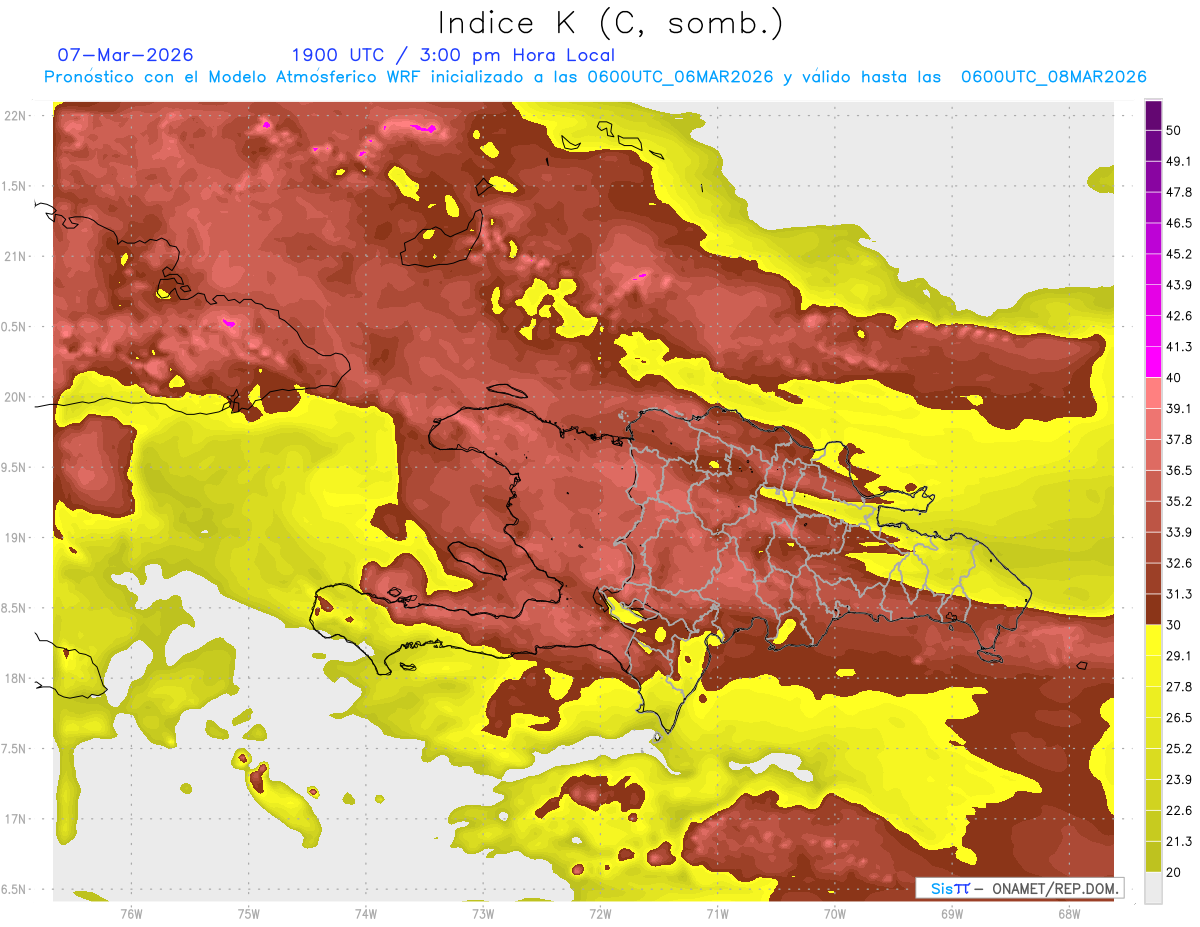Click legend value '35.2'

[x=1180, y=501]
